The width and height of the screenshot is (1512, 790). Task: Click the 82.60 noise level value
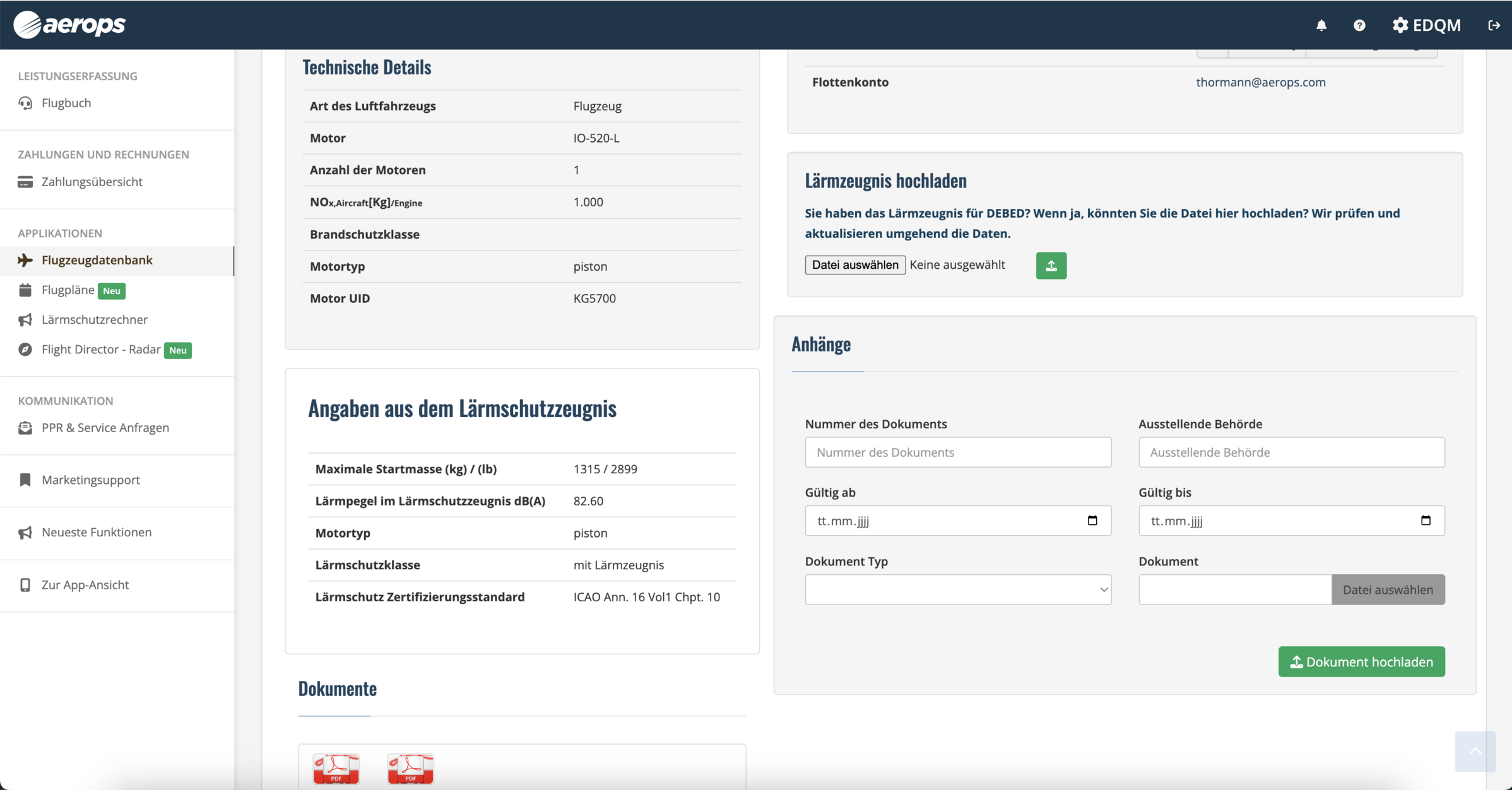[x=588, y=501]
